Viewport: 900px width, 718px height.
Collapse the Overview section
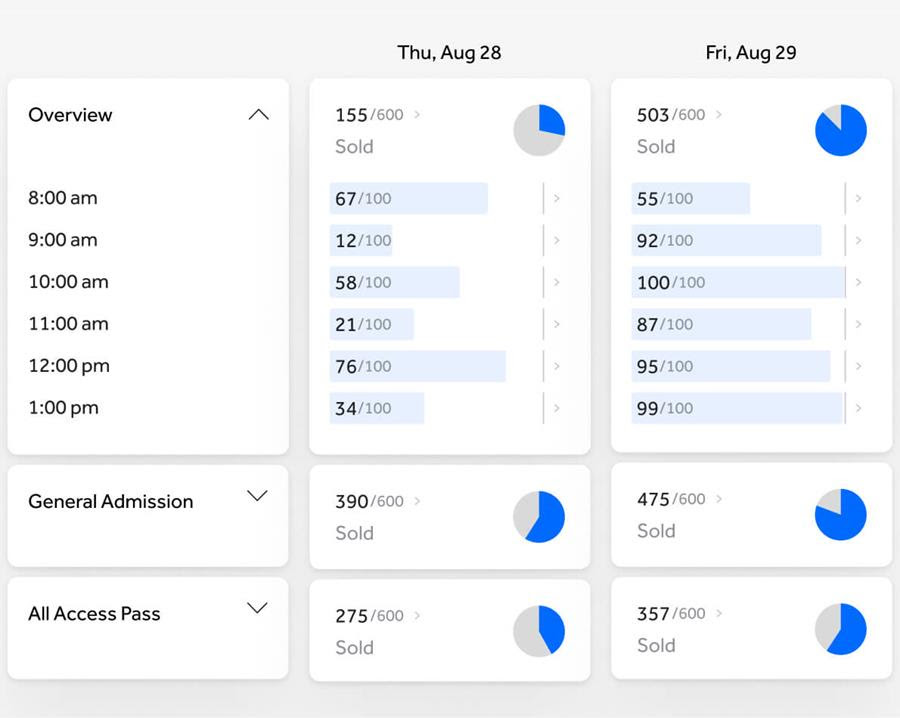pos(258,115)
